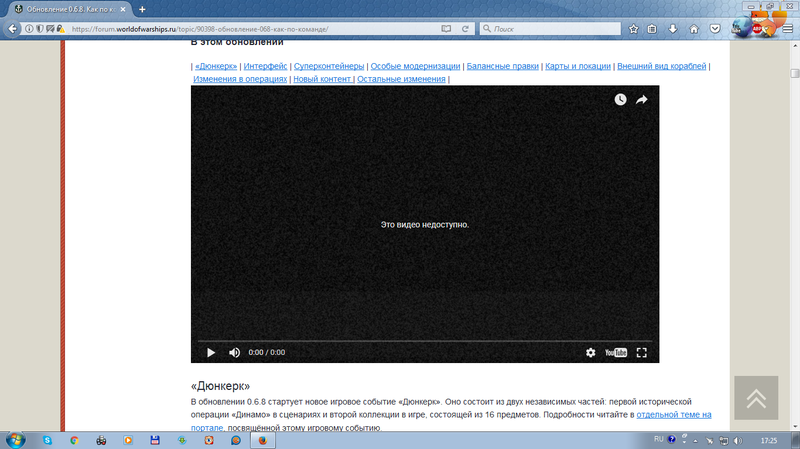
Task: Open the Особые модернизации link
Action: (415, 66)
